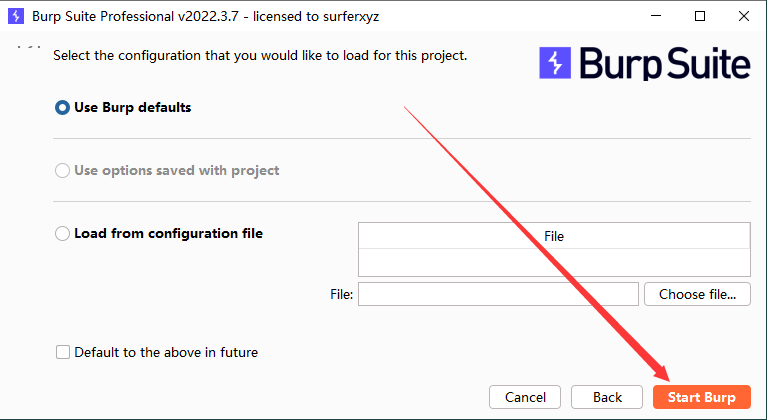The height and width of the screenshot is (420, 767).
Task: Focus the File path text field
Action: 498,294
